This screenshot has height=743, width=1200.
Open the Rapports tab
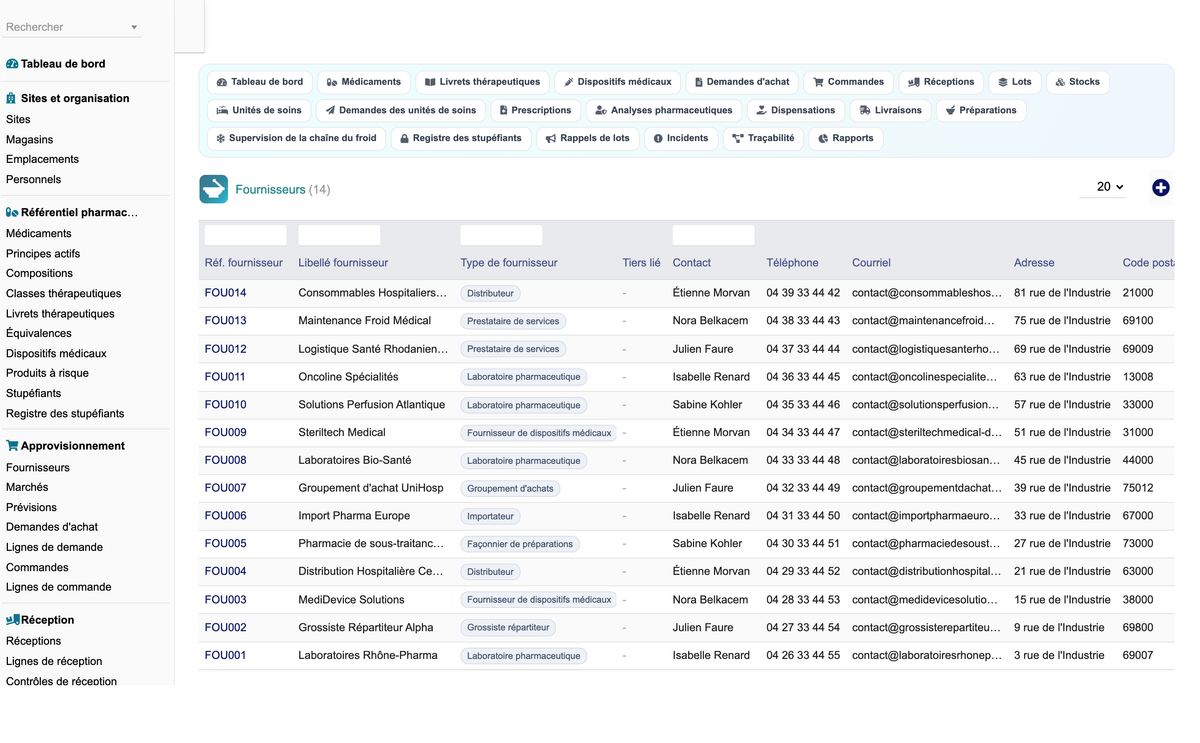point(845,138)
